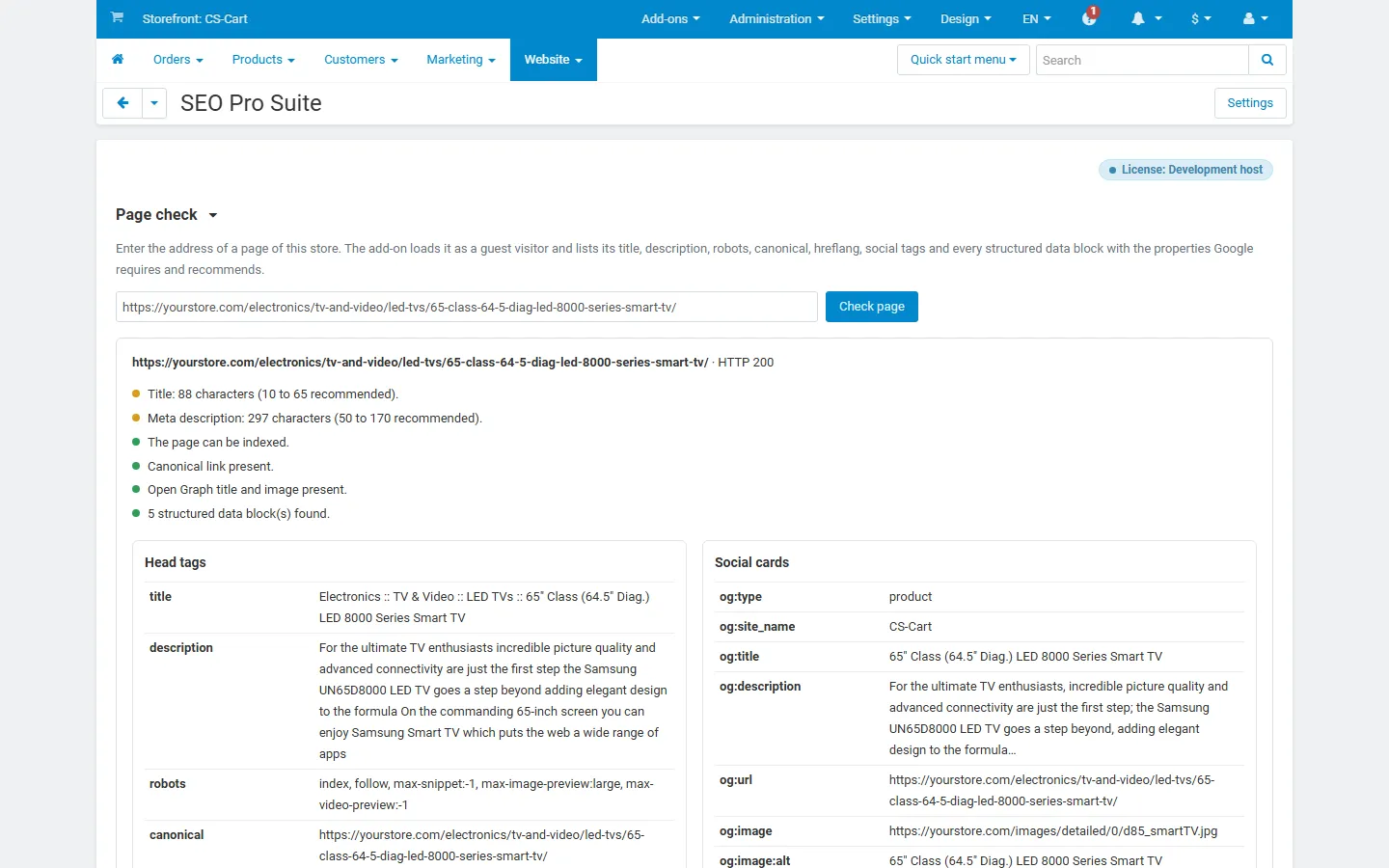This screenshot has height=868, width=1389.
Task: Open the Design menu
Action: click(x=966, y=18)
